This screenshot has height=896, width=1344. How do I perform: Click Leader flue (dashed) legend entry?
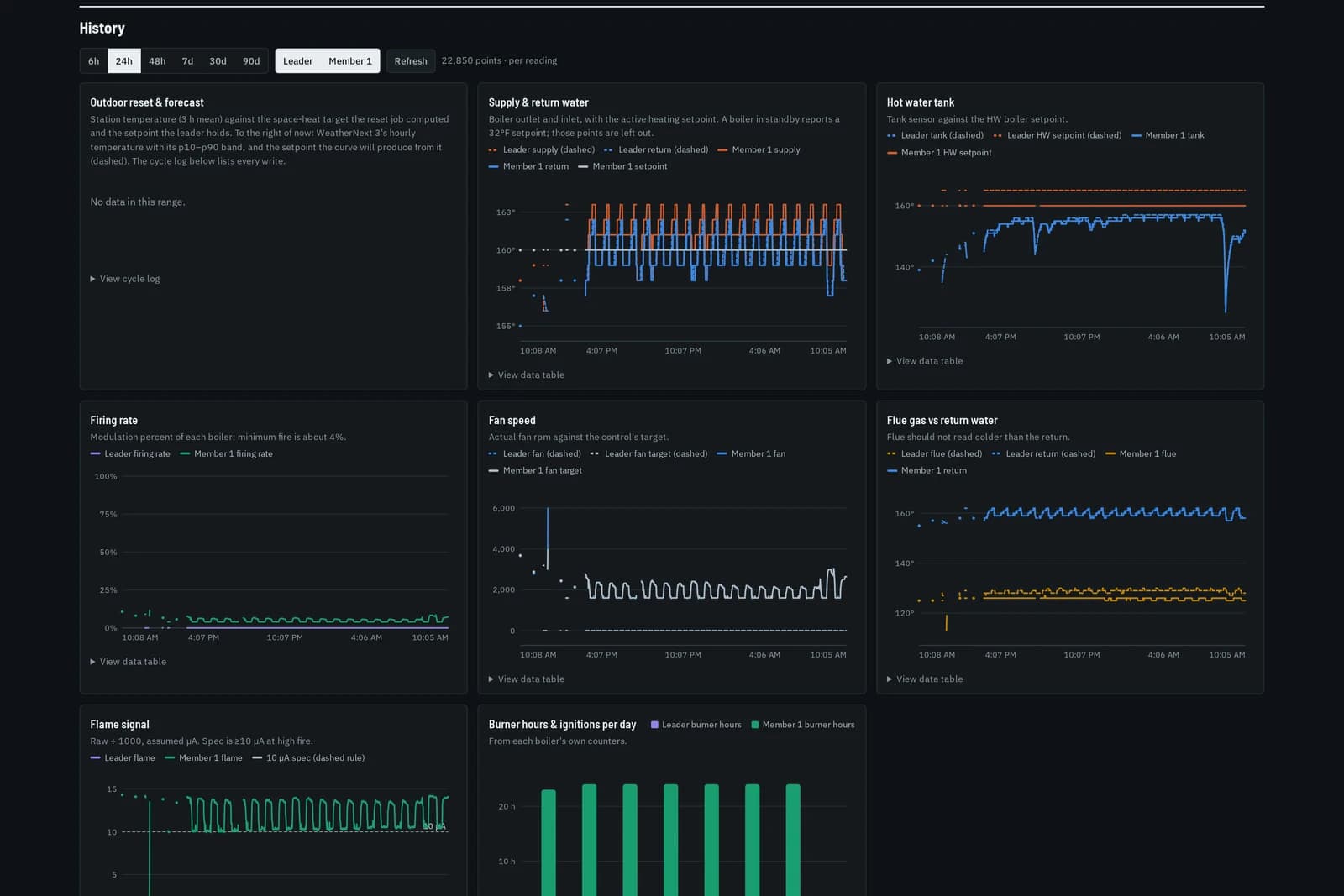point(934,454)
